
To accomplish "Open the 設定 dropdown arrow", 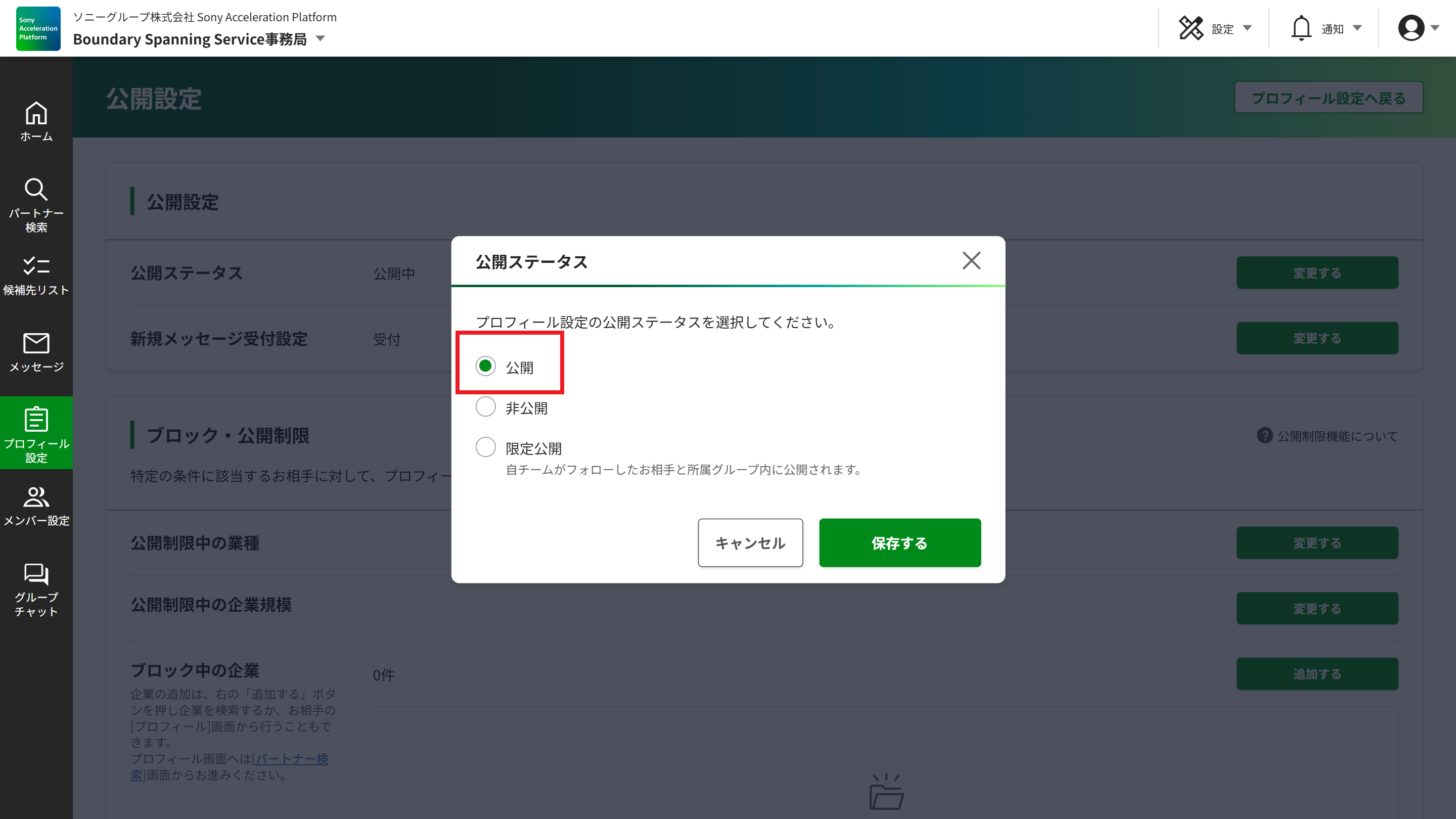I will click(x=1249, y=28).
